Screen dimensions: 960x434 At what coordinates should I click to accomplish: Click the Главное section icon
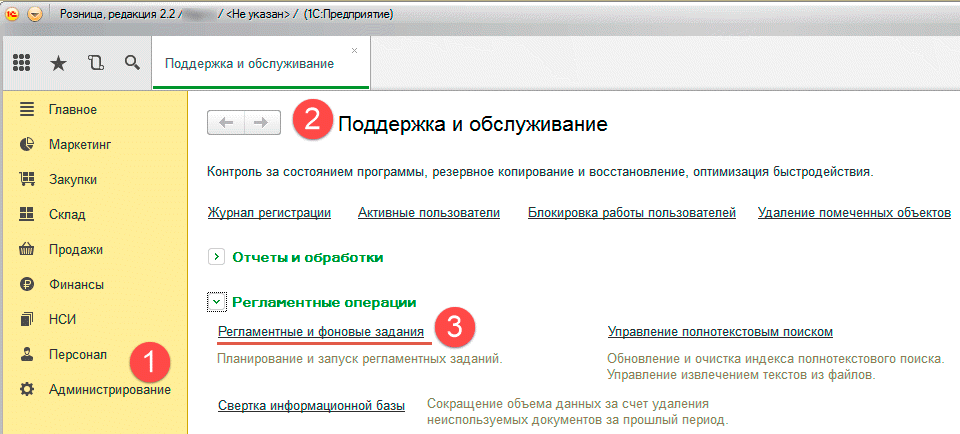point(27,110)
